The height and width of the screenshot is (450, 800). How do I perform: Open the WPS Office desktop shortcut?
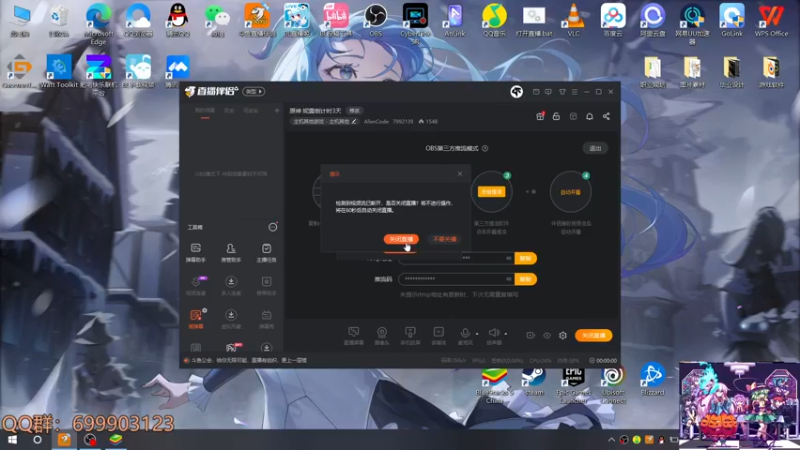771,20
